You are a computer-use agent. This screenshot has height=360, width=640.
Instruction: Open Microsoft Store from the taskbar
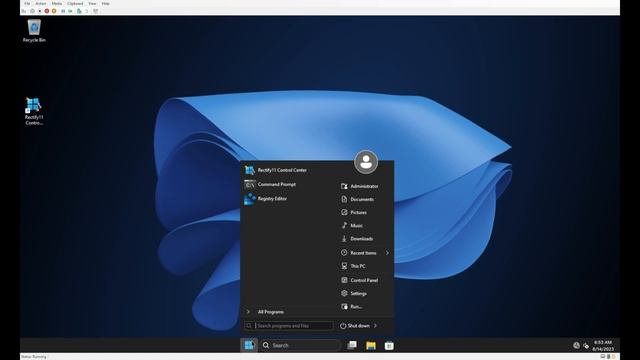[x=389, y=345]
